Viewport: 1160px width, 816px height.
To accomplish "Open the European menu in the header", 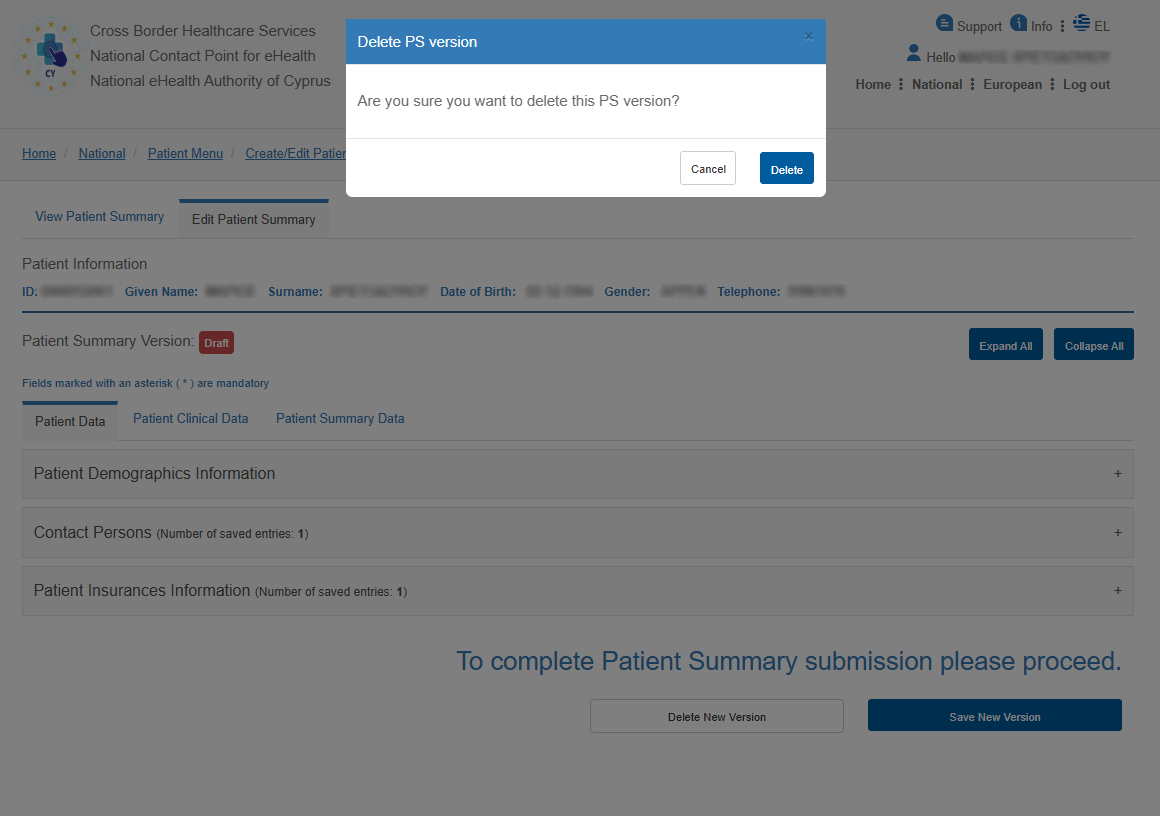I will [x=1012, y=85].
